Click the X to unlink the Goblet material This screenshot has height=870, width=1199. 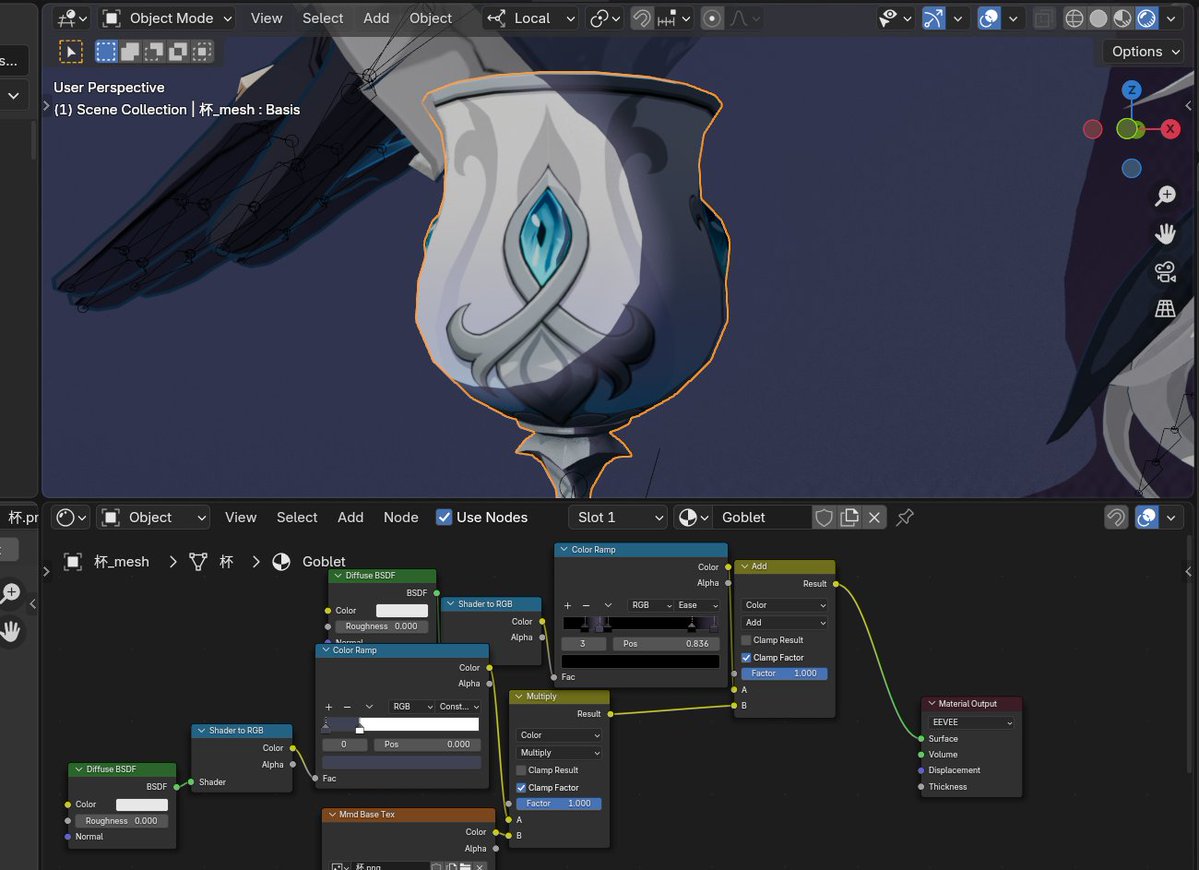coord(874,517)
